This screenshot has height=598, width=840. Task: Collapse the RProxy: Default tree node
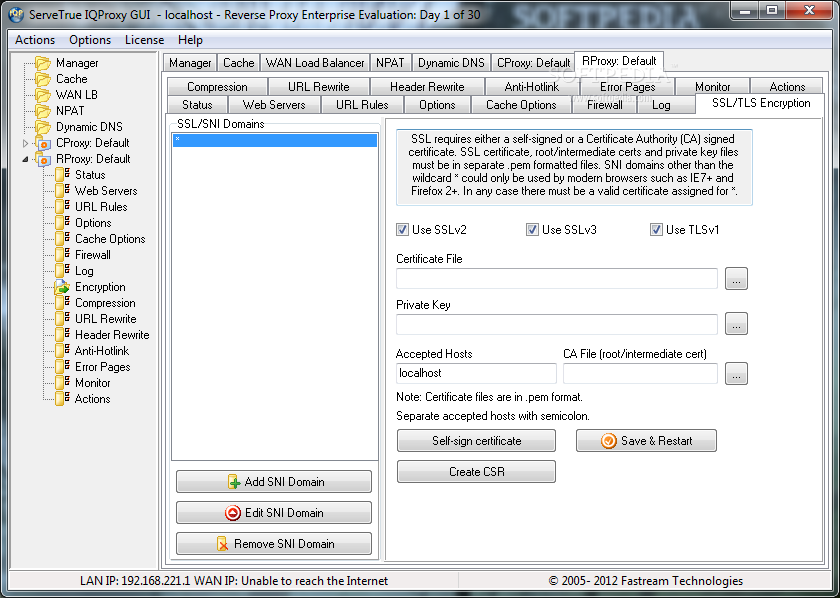(25, 159)
